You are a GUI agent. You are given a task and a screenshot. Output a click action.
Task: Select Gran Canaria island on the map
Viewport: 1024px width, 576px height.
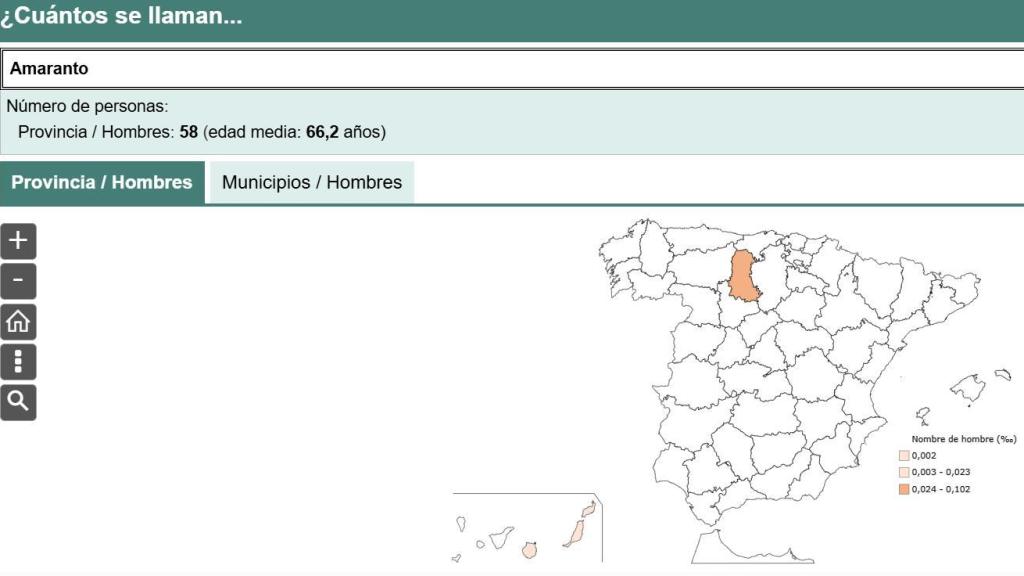[530, 549]
